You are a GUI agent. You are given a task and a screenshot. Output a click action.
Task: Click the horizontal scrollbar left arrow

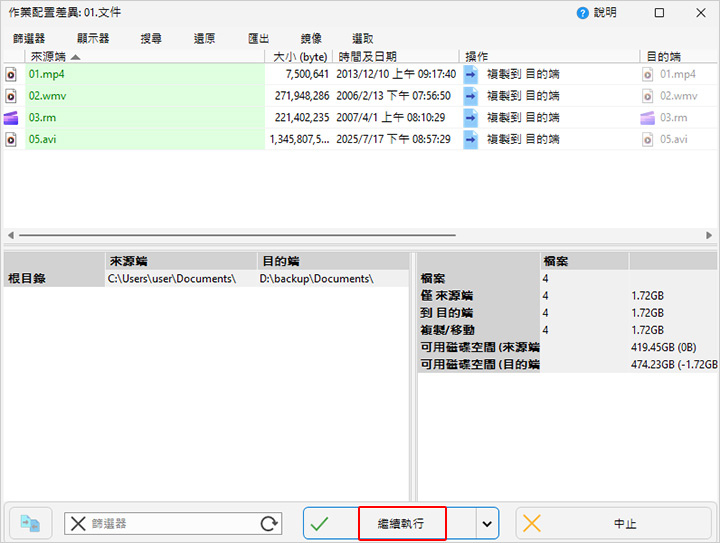(x=10, y=235)
